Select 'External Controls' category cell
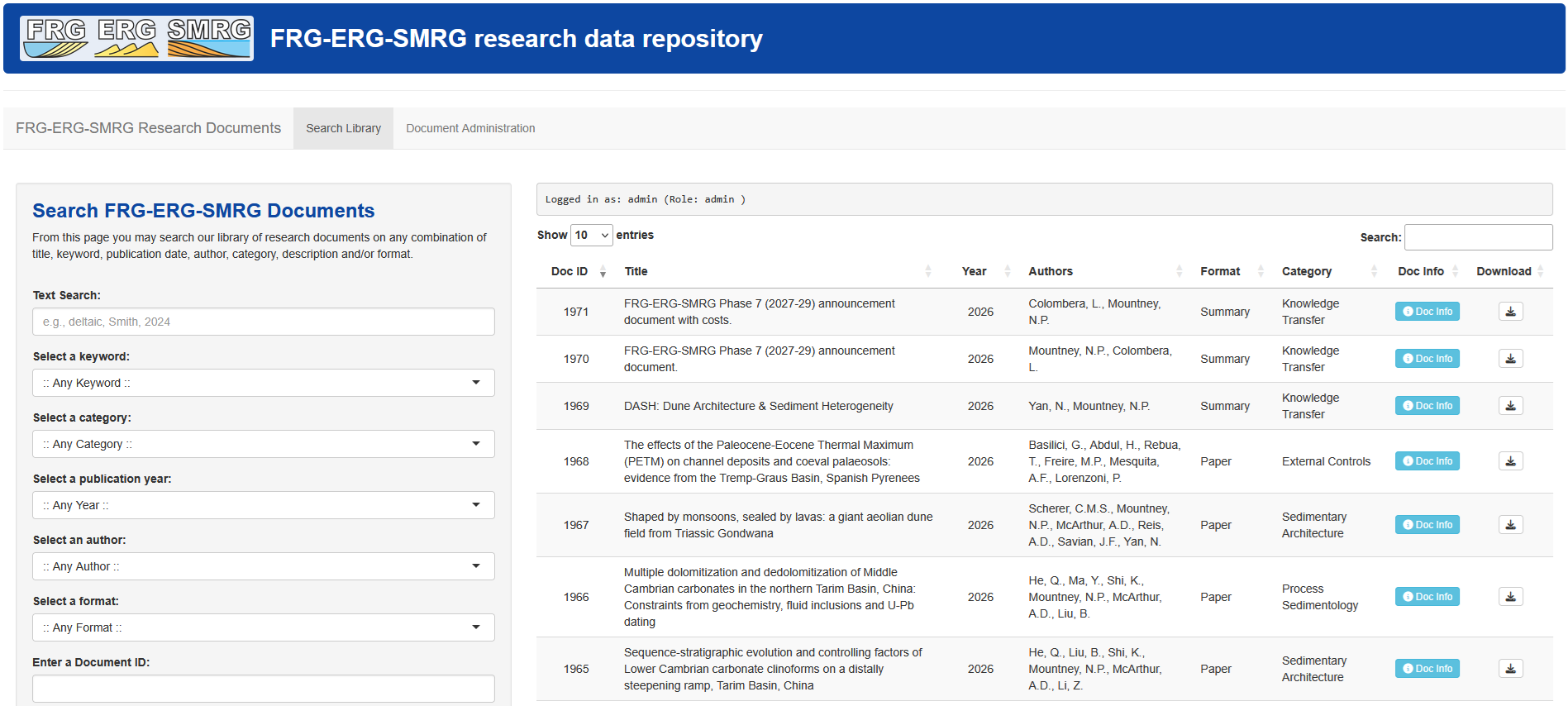Image resolution: width=1568 pixels, height=706 pixels. pyautogui.click(x=1326, y=461)
